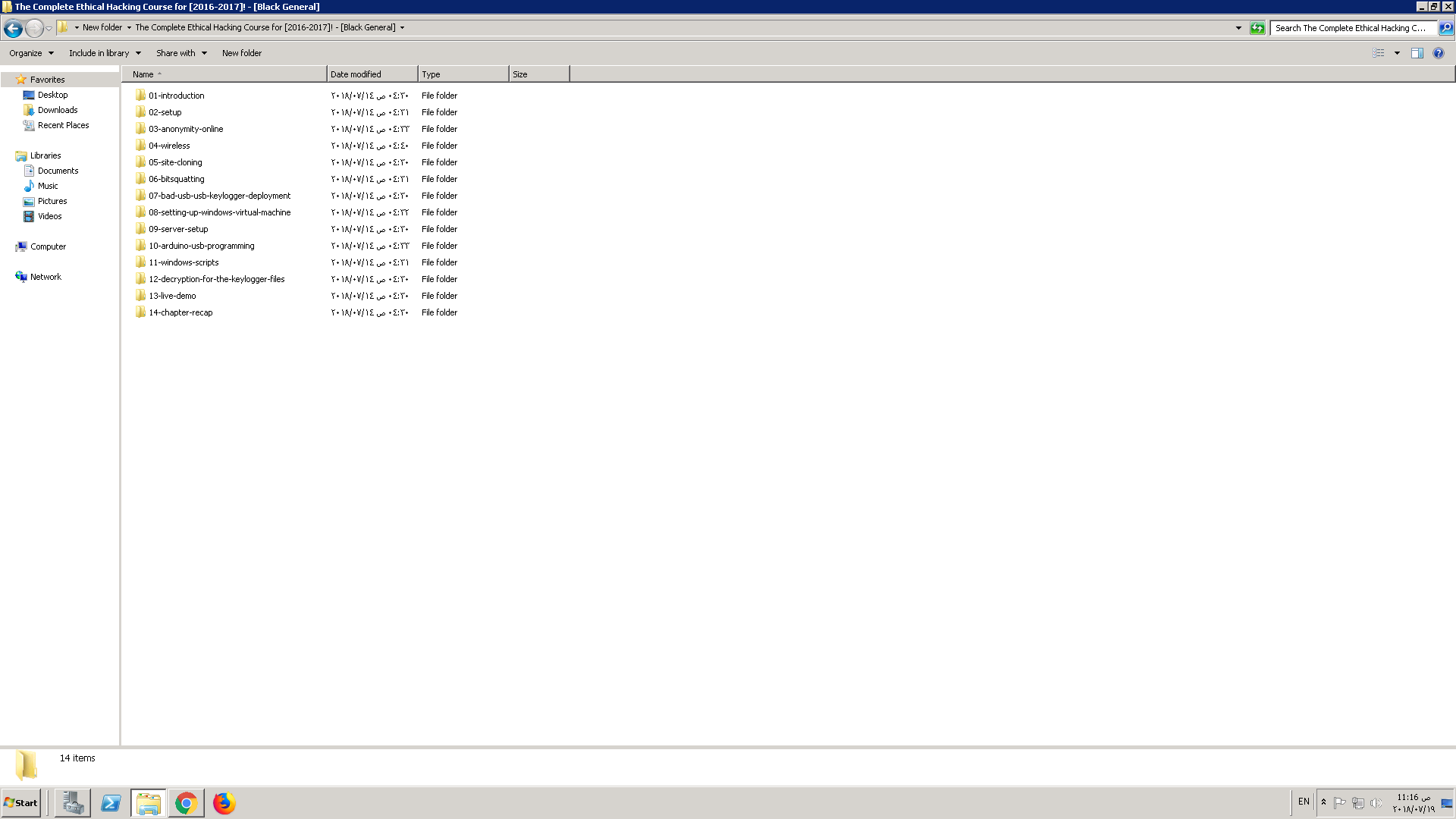The width and height of the screenshot is (1456, 819).
Task: Open the view options dropdown arrow
Action: point(1397,53)
